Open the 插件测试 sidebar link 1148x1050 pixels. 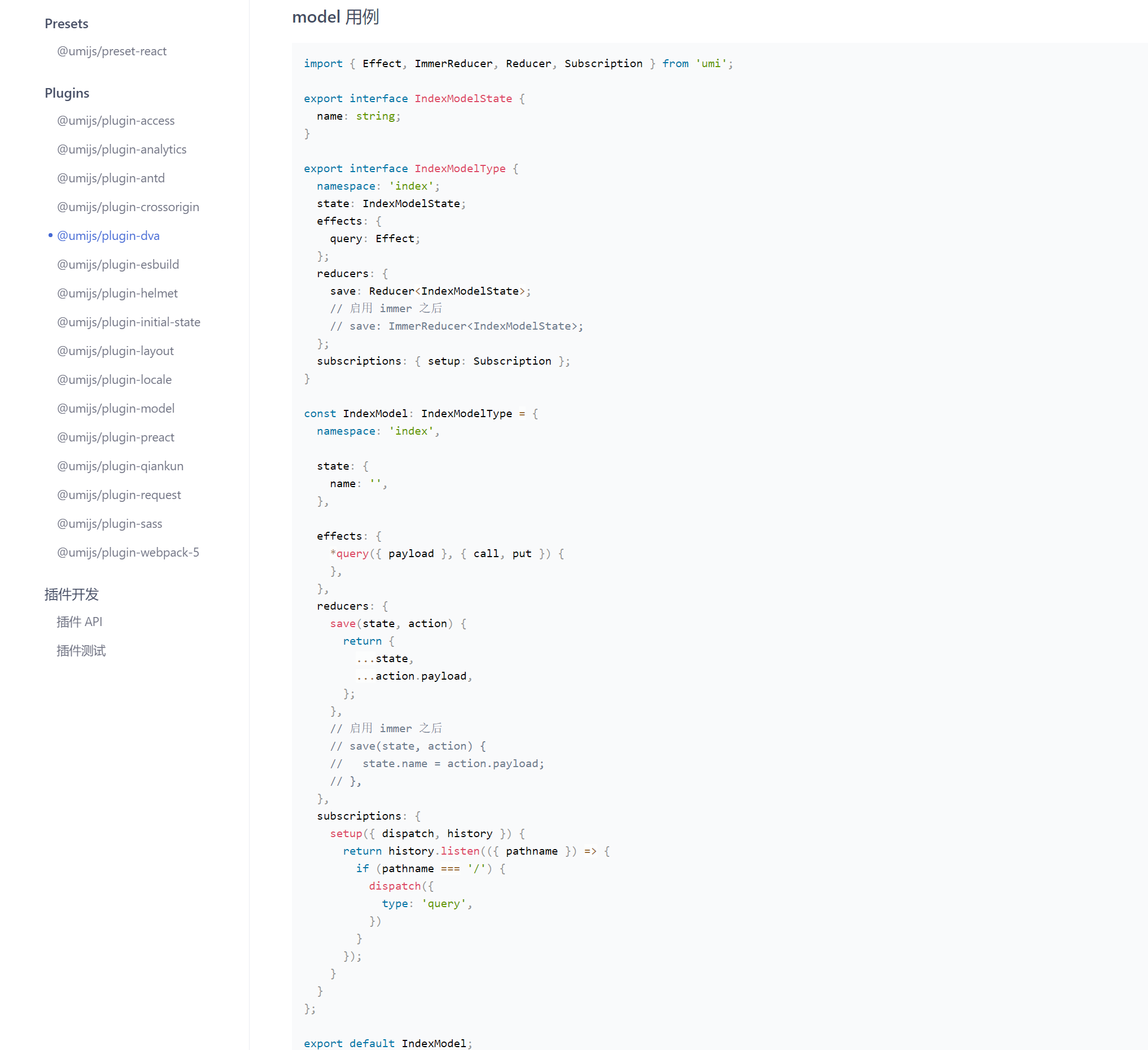tap(81, 651)
